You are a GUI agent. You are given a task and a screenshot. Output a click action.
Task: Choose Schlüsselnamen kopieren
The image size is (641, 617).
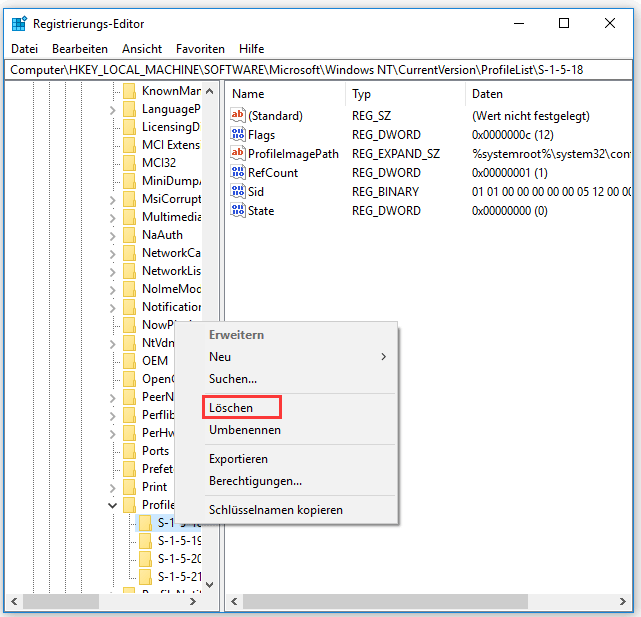(x=276, y=510)
